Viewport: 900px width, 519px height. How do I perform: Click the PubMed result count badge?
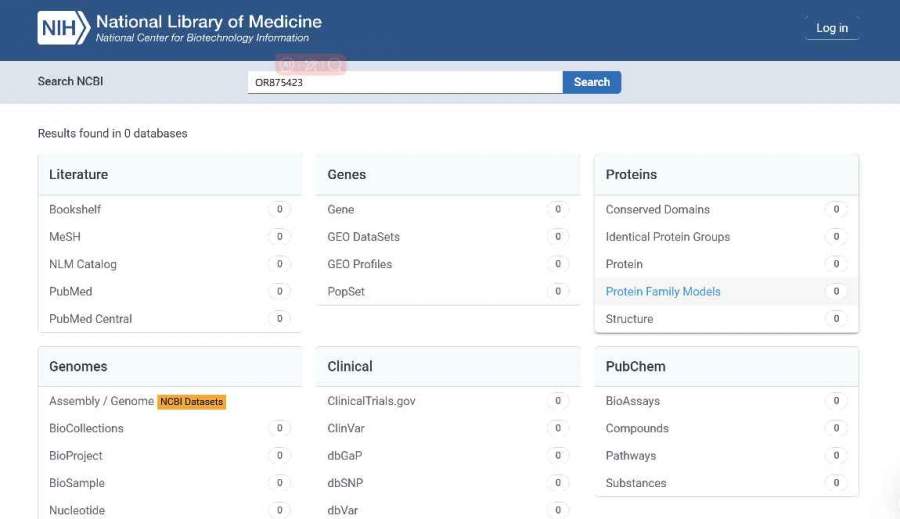pyautogui.click(x=279, y=292)
